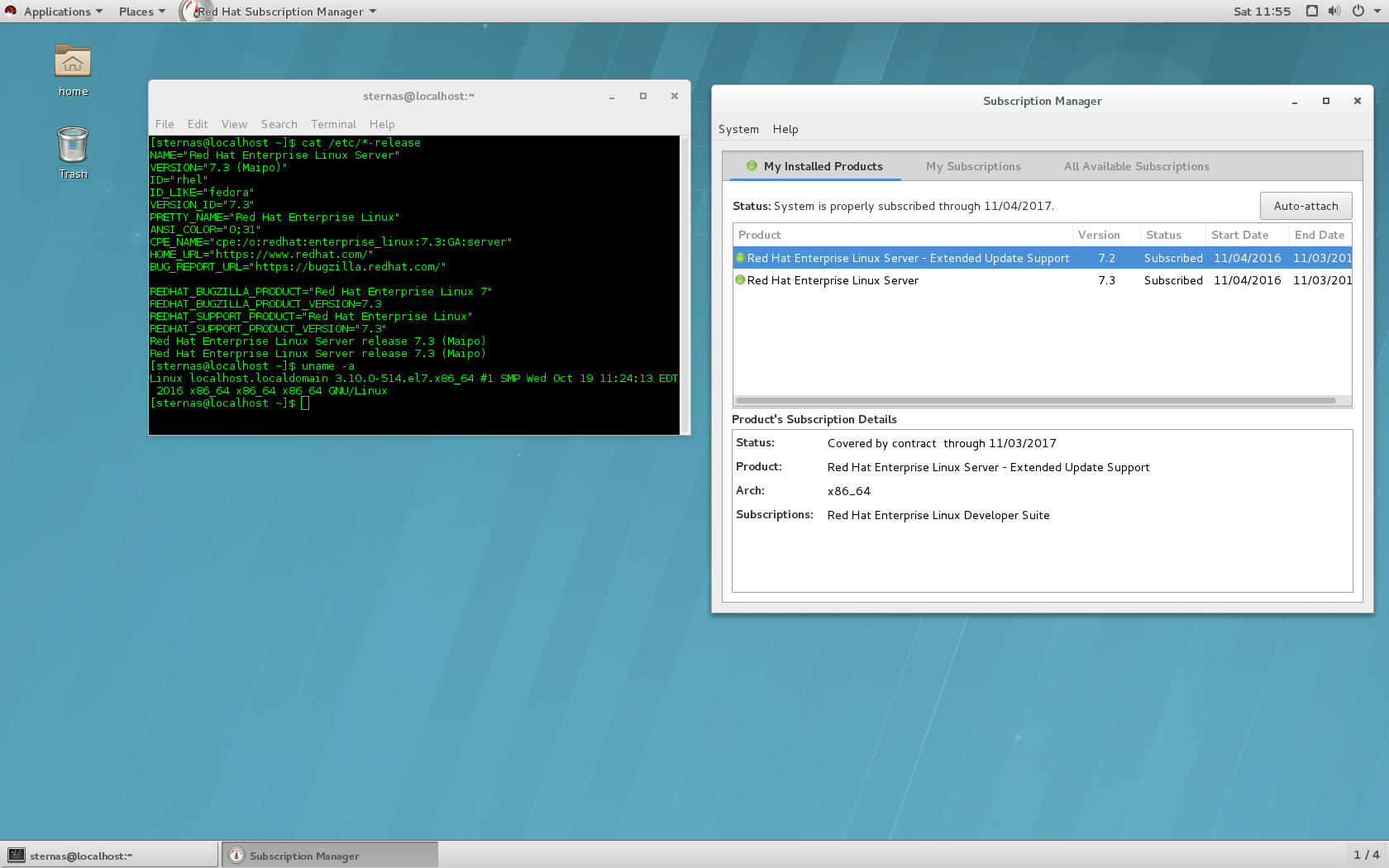Click the Red Hat icon in top bar
Viewport: 1389px width, 868px height.
(11, 11)
